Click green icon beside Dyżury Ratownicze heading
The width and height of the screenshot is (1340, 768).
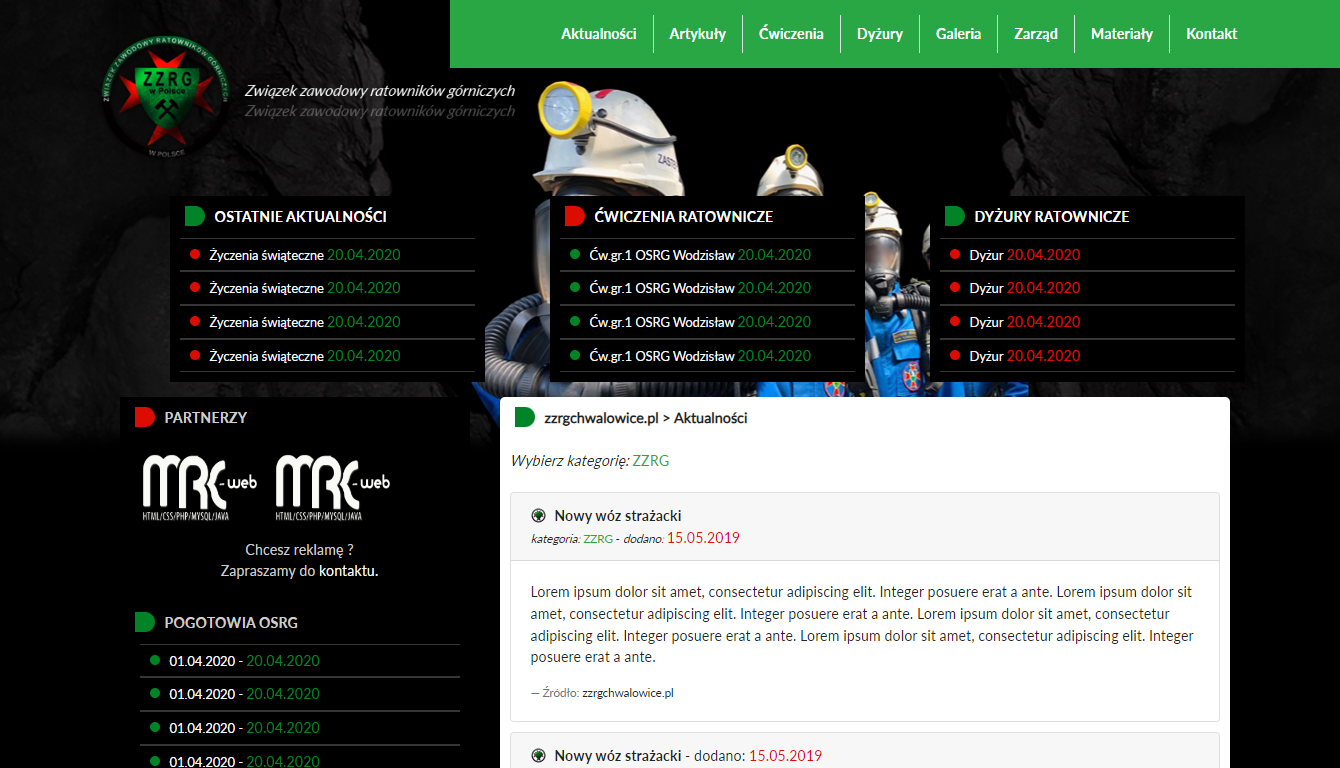(x=954, y=216)
